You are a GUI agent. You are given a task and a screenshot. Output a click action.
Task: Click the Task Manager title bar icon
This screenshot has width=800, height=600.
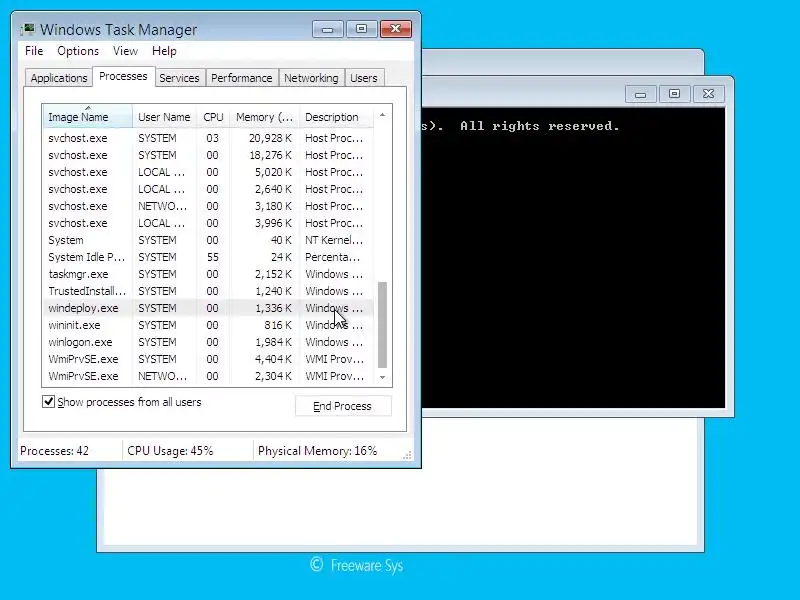coord(28,29)
